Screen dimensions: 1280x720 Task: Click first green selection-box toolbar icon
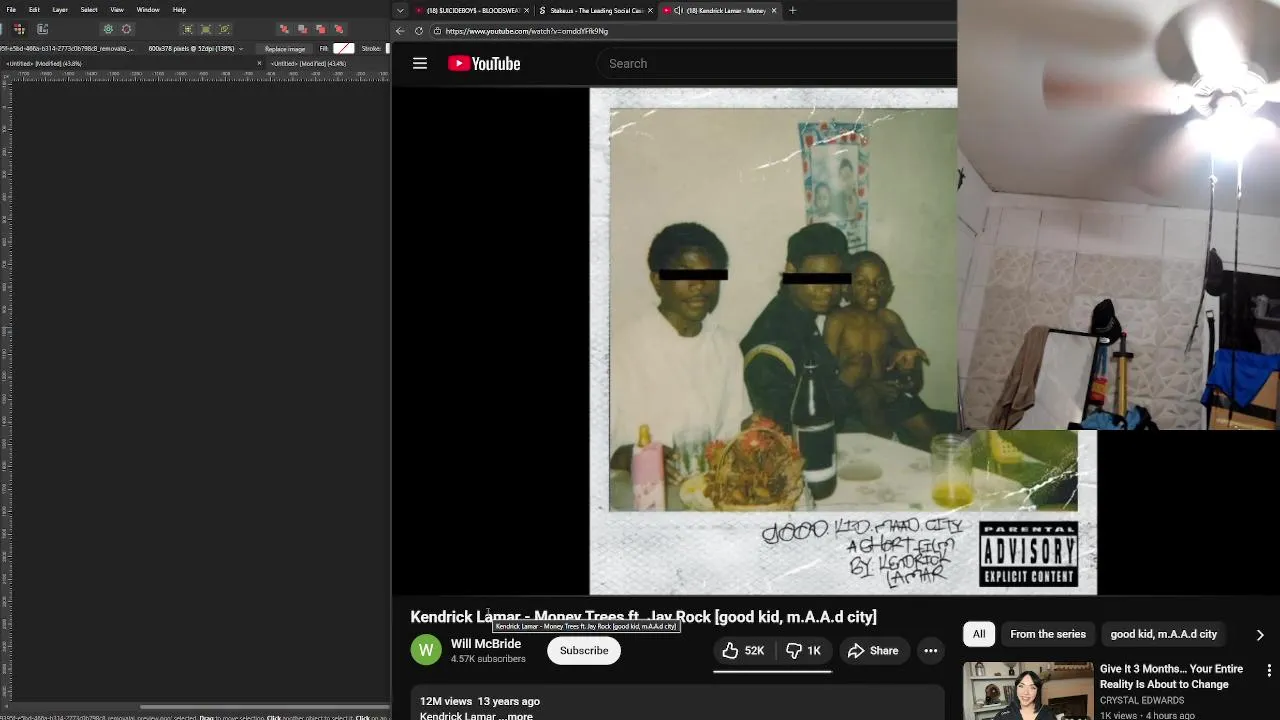pos(187,29)
